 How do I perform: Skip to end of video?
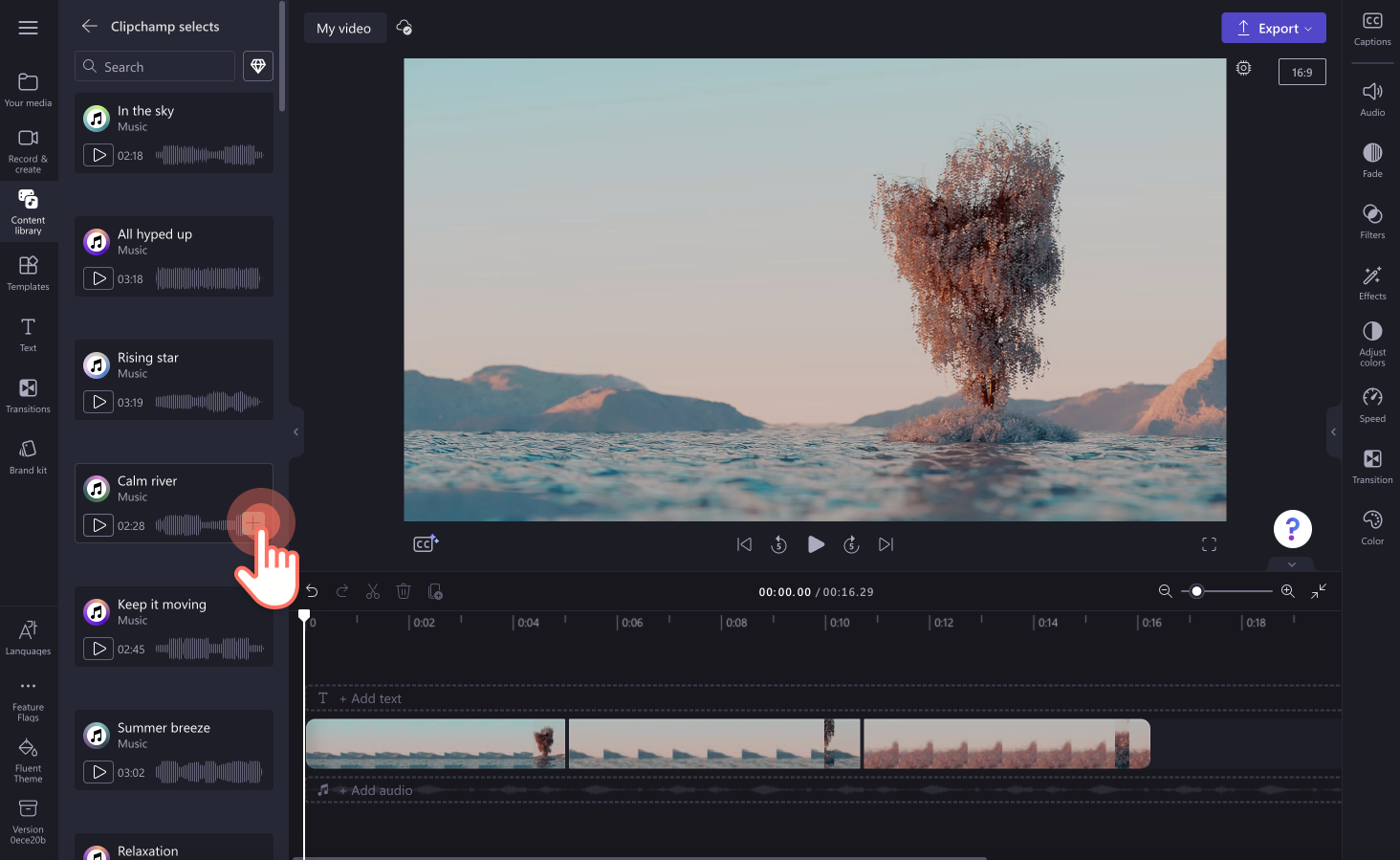(886, 544)
